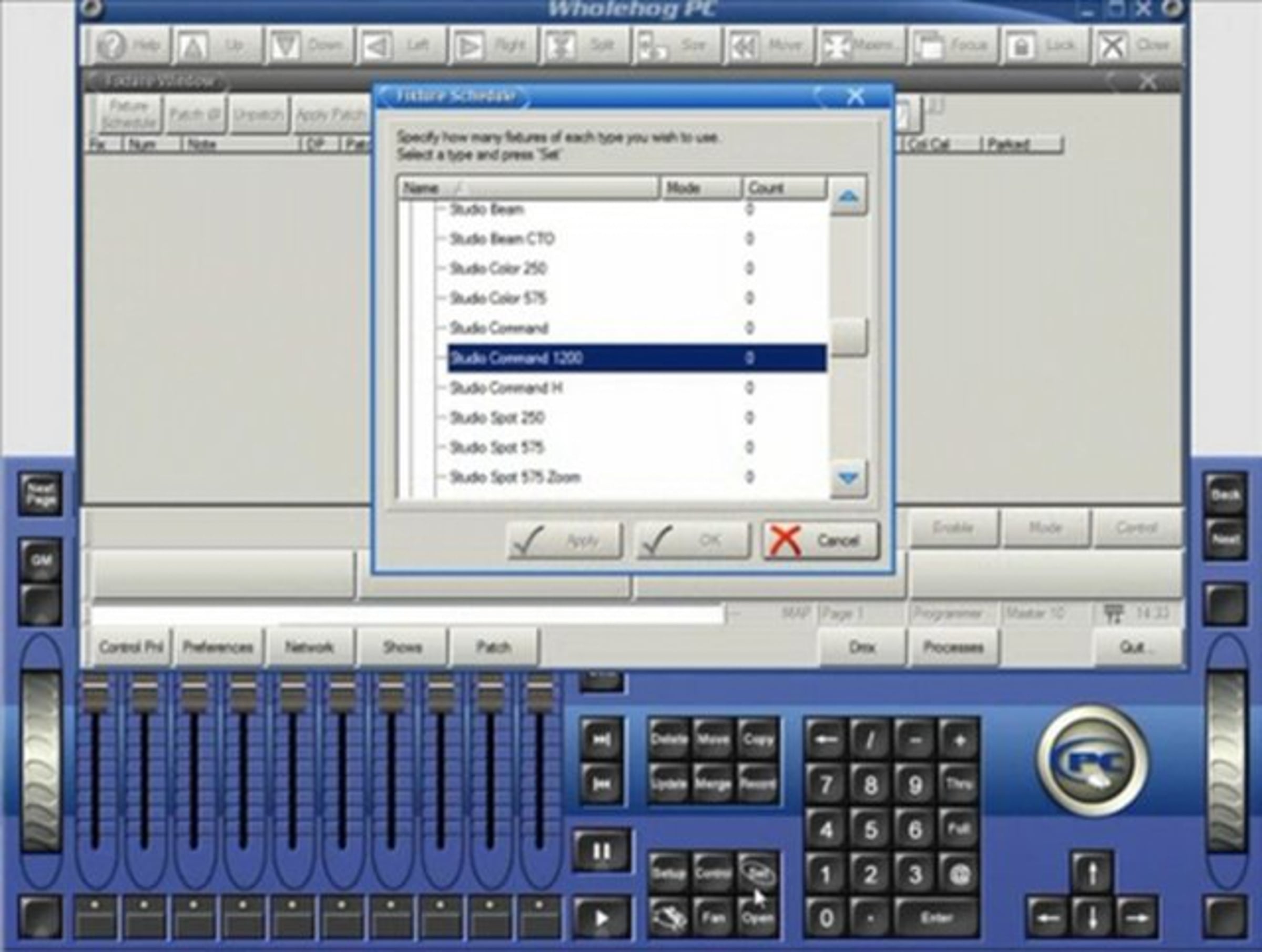
Task: Click the red X Cancel button
Action: 820,540
